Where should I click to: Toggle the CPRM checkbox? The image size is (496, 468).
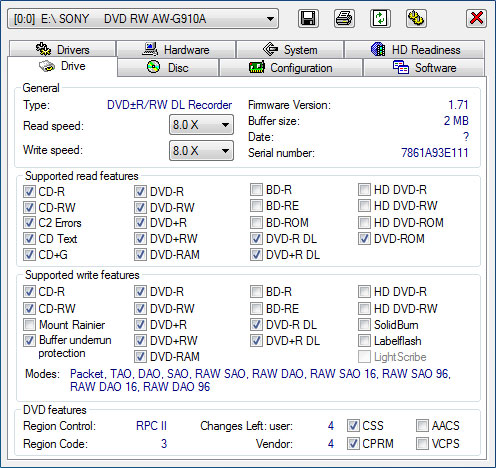tap(353, 444)
